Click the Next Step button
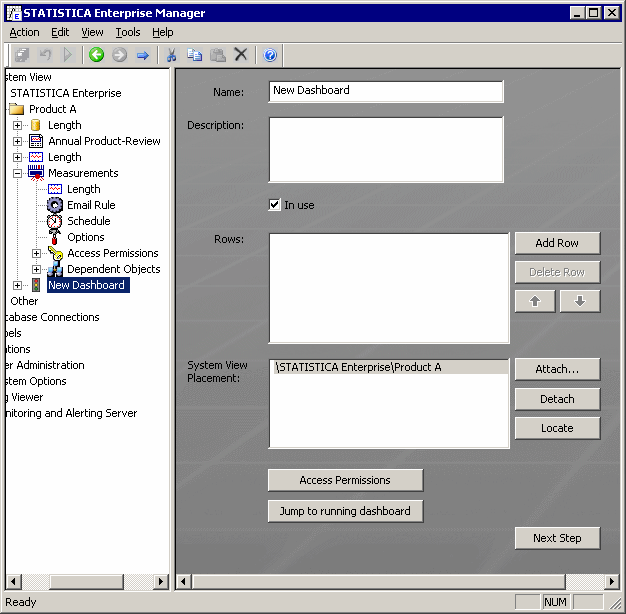 pos(557,538)
